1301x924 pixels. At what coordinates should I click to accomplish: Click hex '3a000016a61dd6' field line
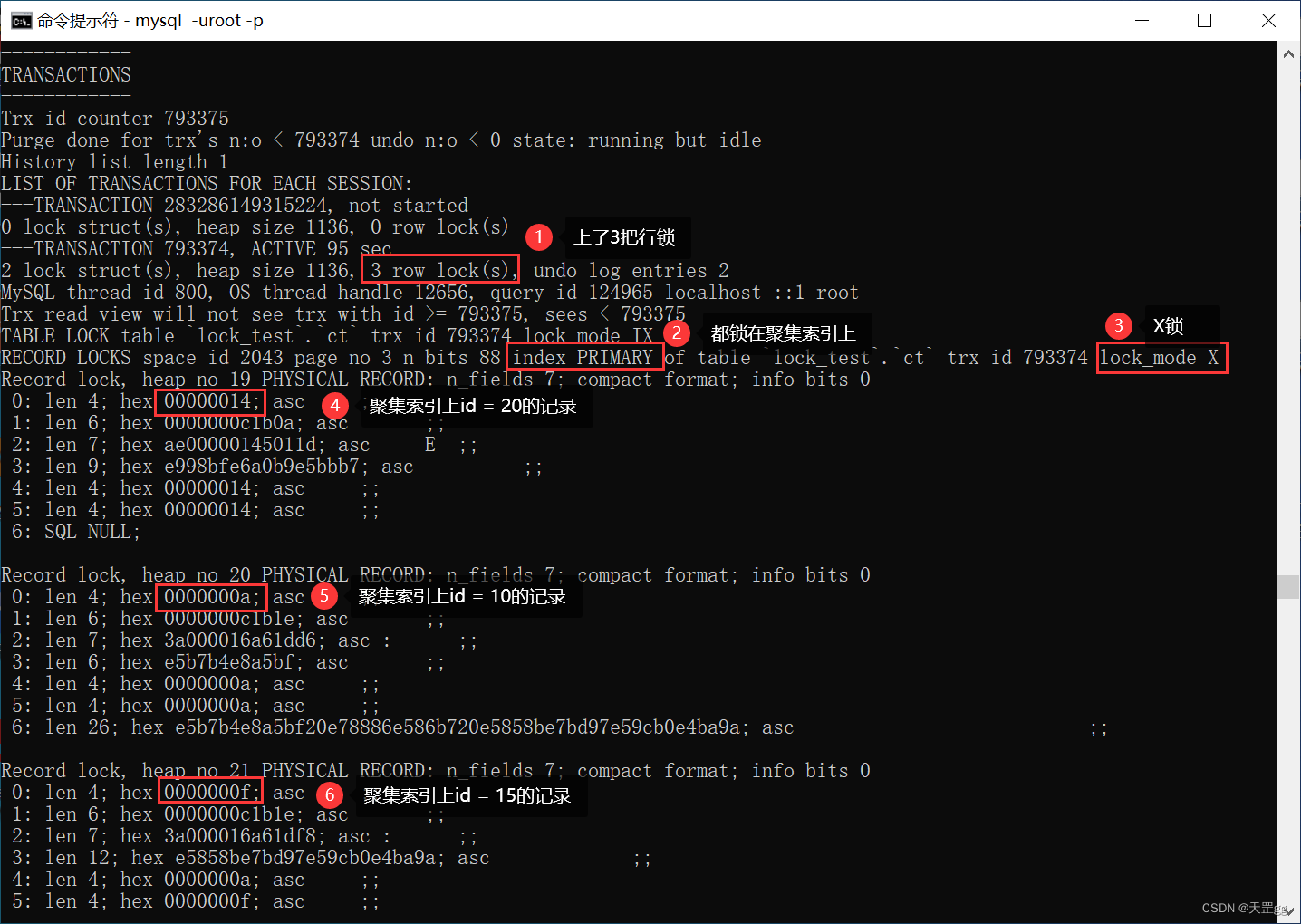pos(245,640)
